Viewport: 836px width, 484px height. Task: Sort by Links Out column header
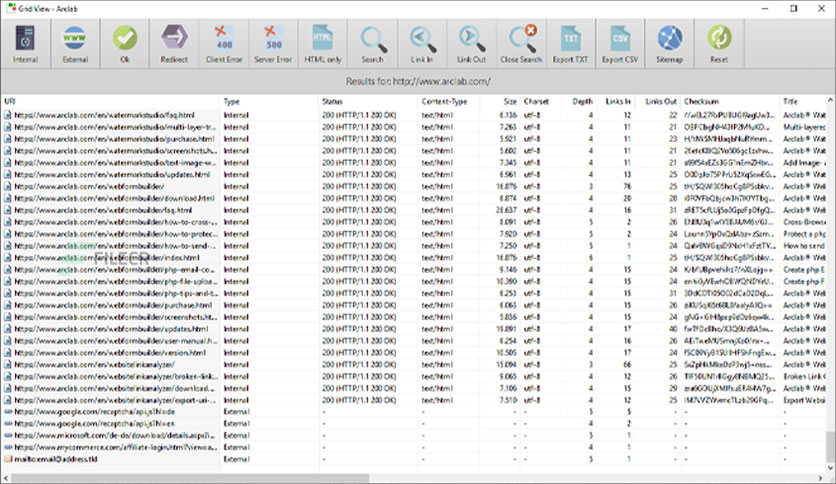(x=658, y=101)
